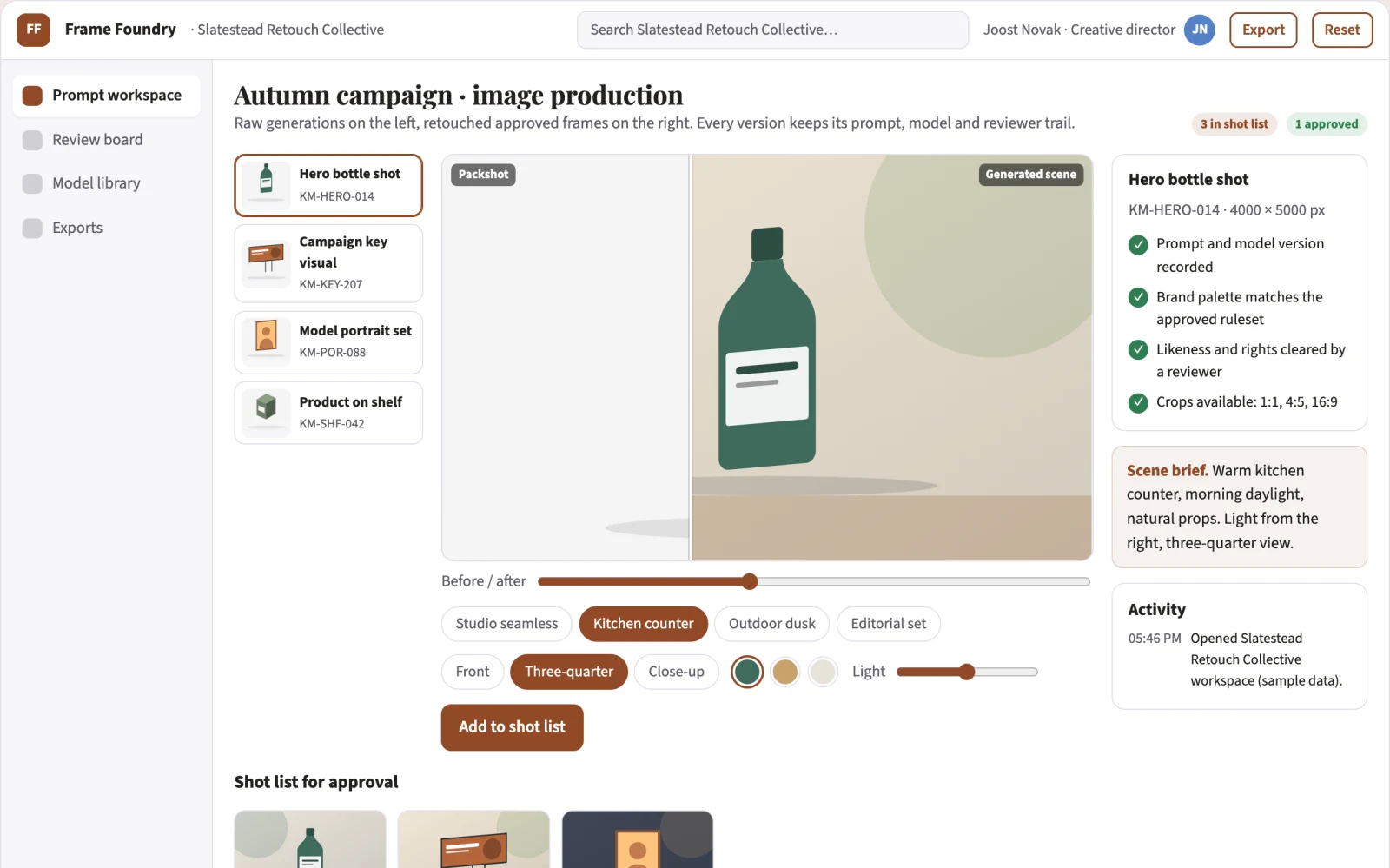The height and width of the screenshot is (868, 1390).
Task: Click the Prompt workspace sidebar icon
Action: pyautogui.click(x=32, y=96)
